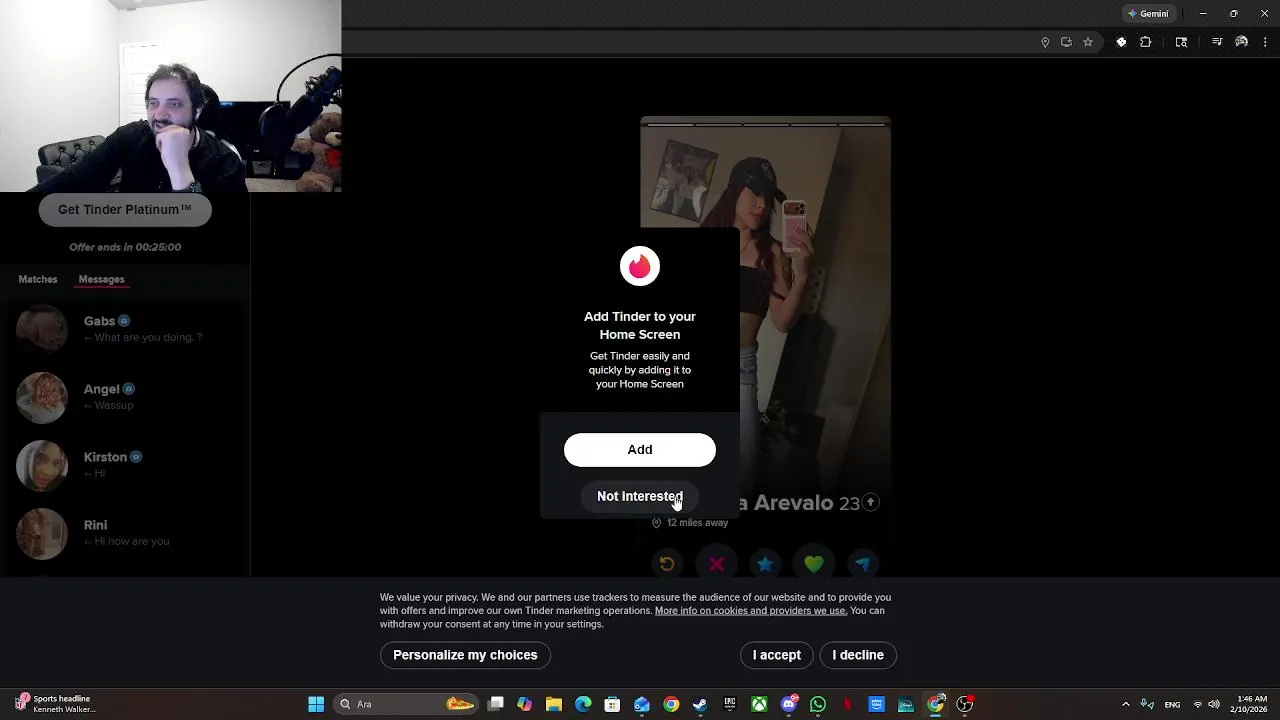Show hidden system tray icons
This screenshot has height=720, width=1280.
[1126, 704]
